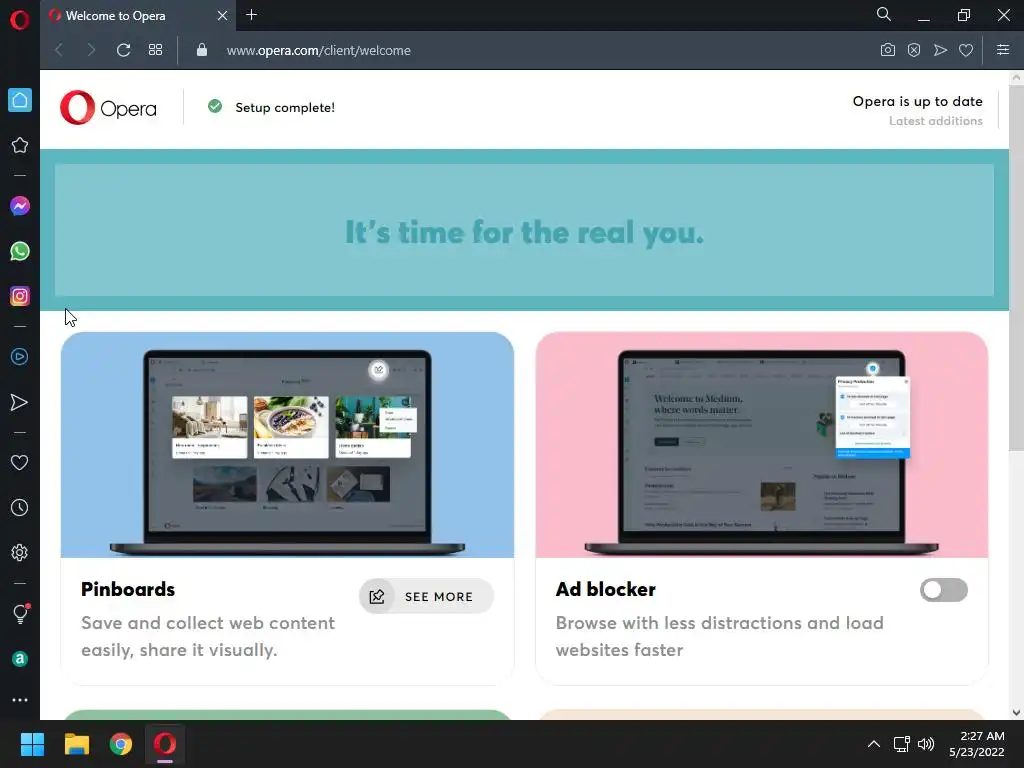Screen dimensions: 1024x768
Task: Open network status in system tray
Action: (902, 744)
